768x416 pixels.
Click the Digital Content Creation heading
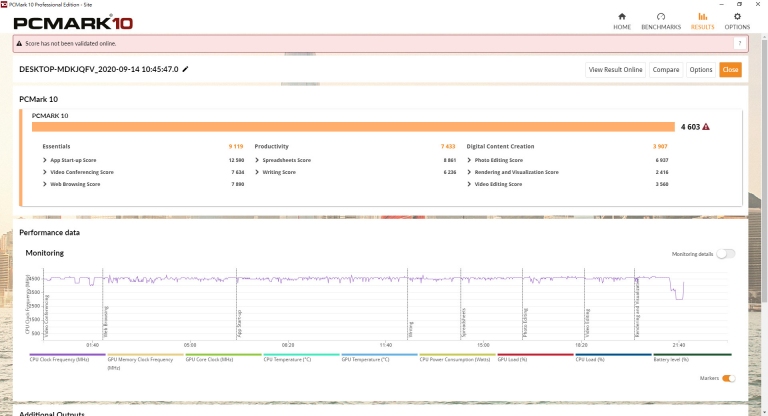point(500,147)
